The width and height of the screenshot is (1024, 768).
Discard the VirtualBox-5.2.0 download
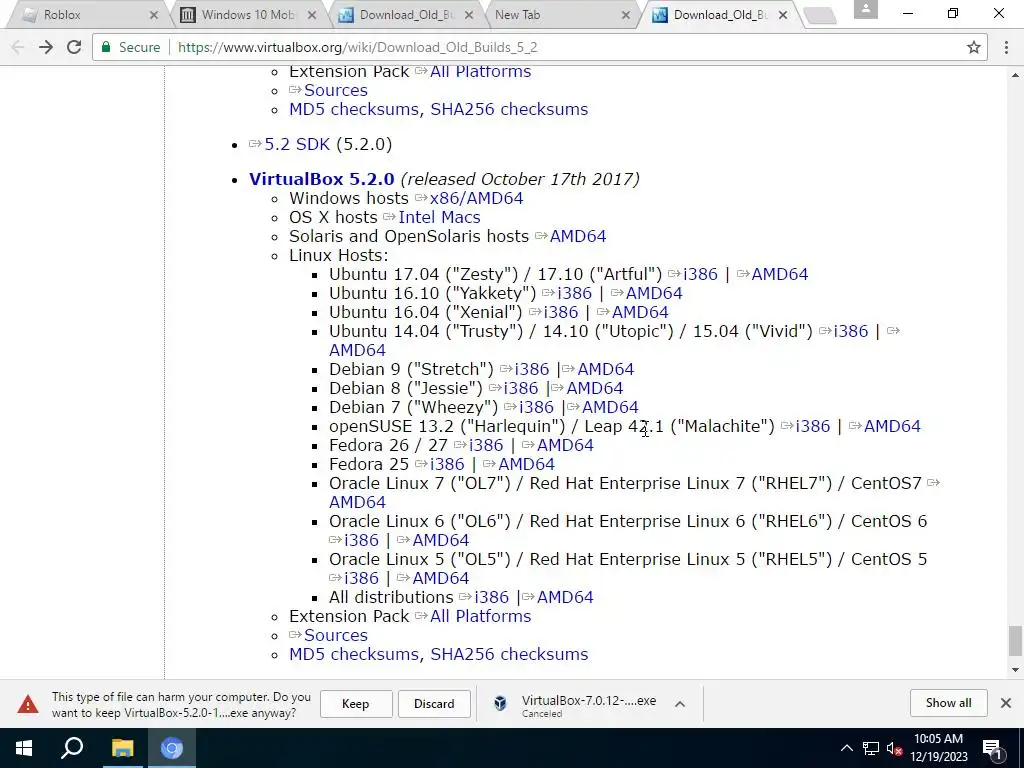(434, 703)
